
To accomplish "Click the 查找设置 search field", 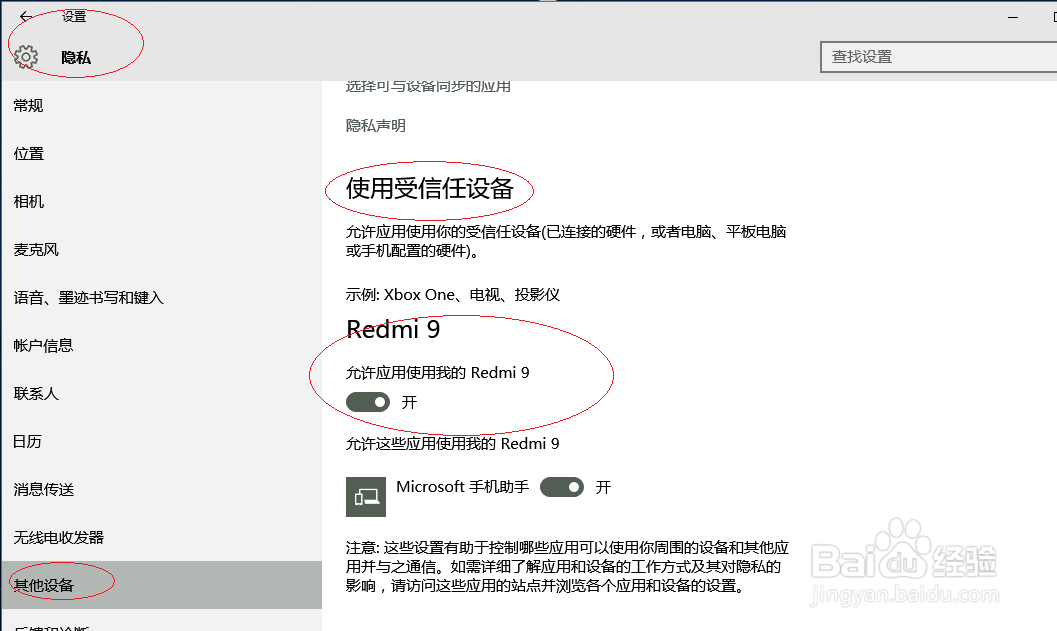I will [938, 57].
